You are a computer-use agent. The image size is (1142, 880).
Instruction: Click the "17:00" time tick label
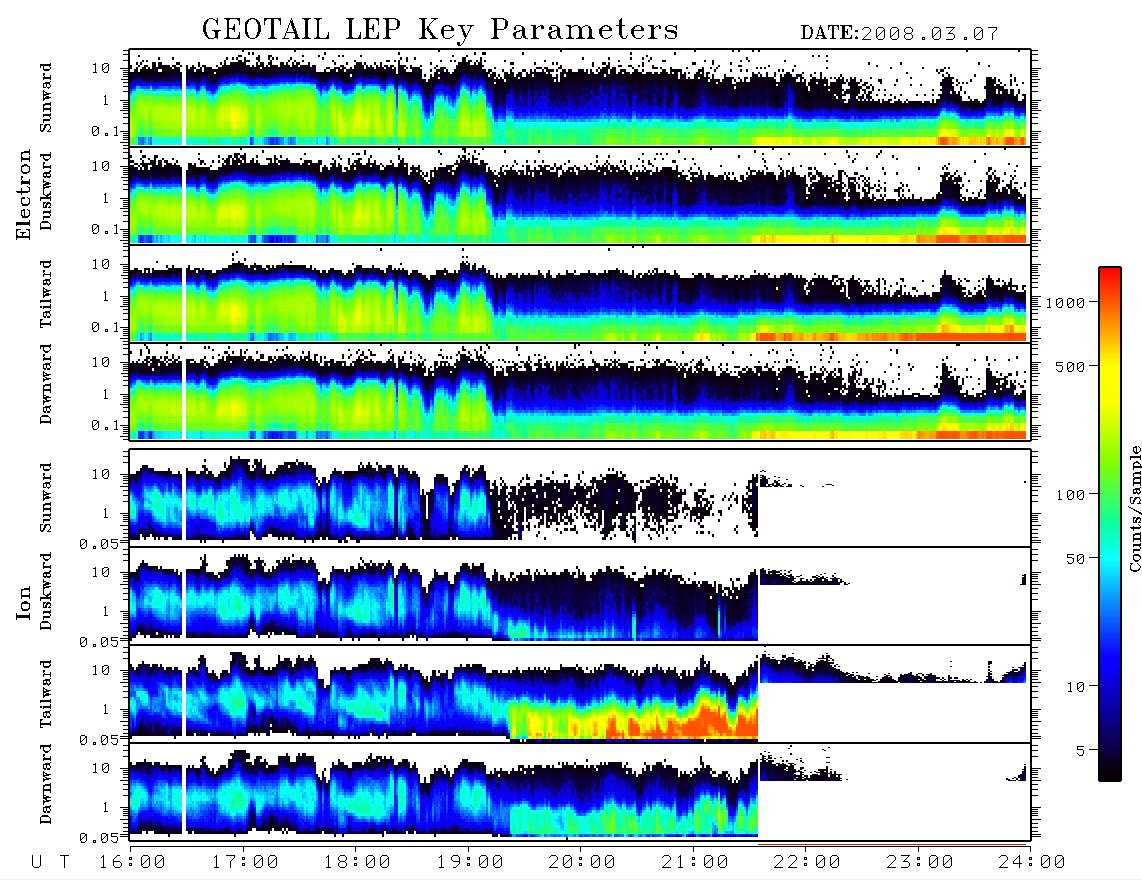pyautogui.click(x=245, y=863)
